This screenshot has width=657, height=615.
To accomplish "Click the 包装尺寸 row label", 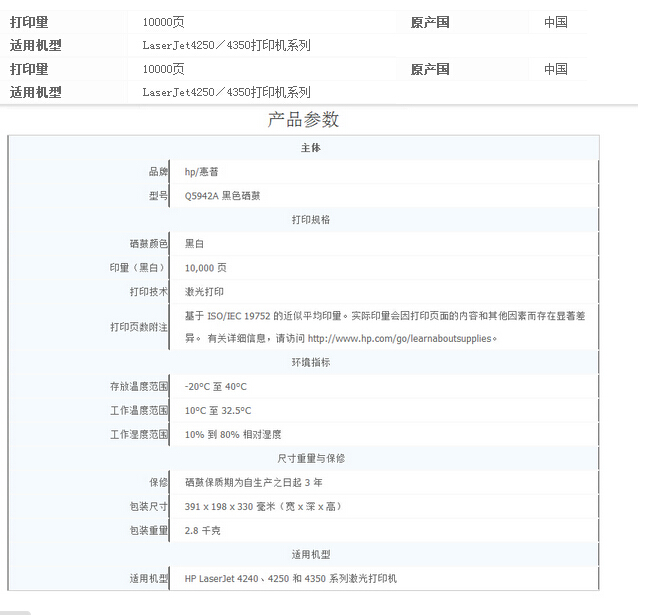I will [149, 506].
